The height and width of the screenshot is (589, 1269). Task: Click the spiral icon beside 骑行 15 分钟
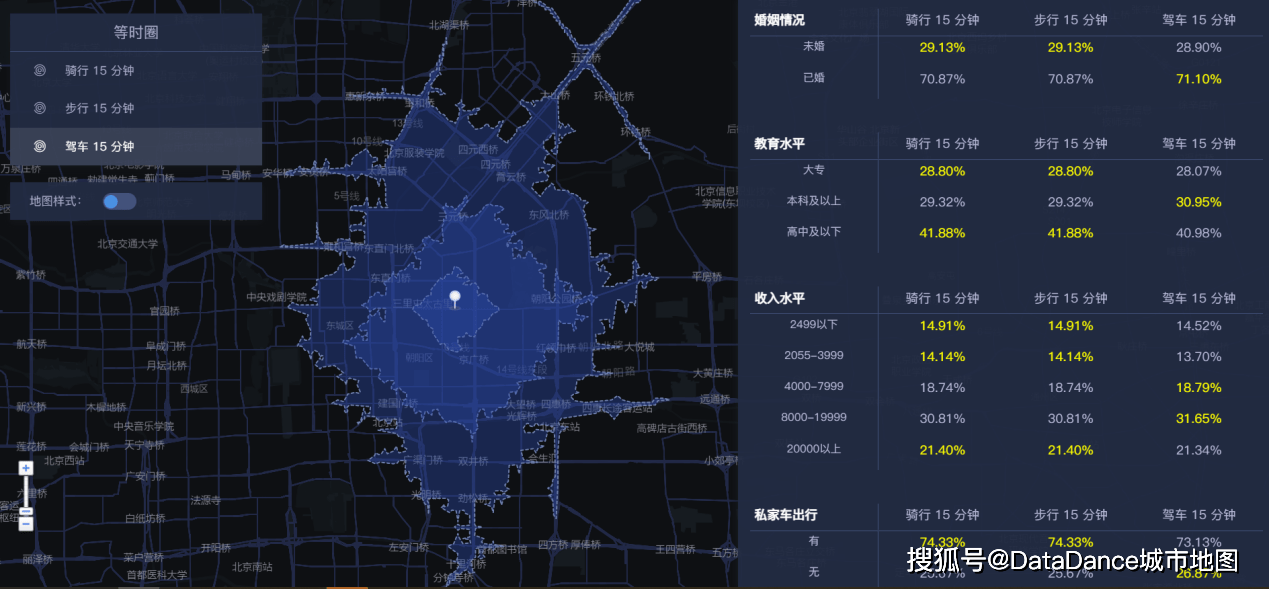click(39, 70)
